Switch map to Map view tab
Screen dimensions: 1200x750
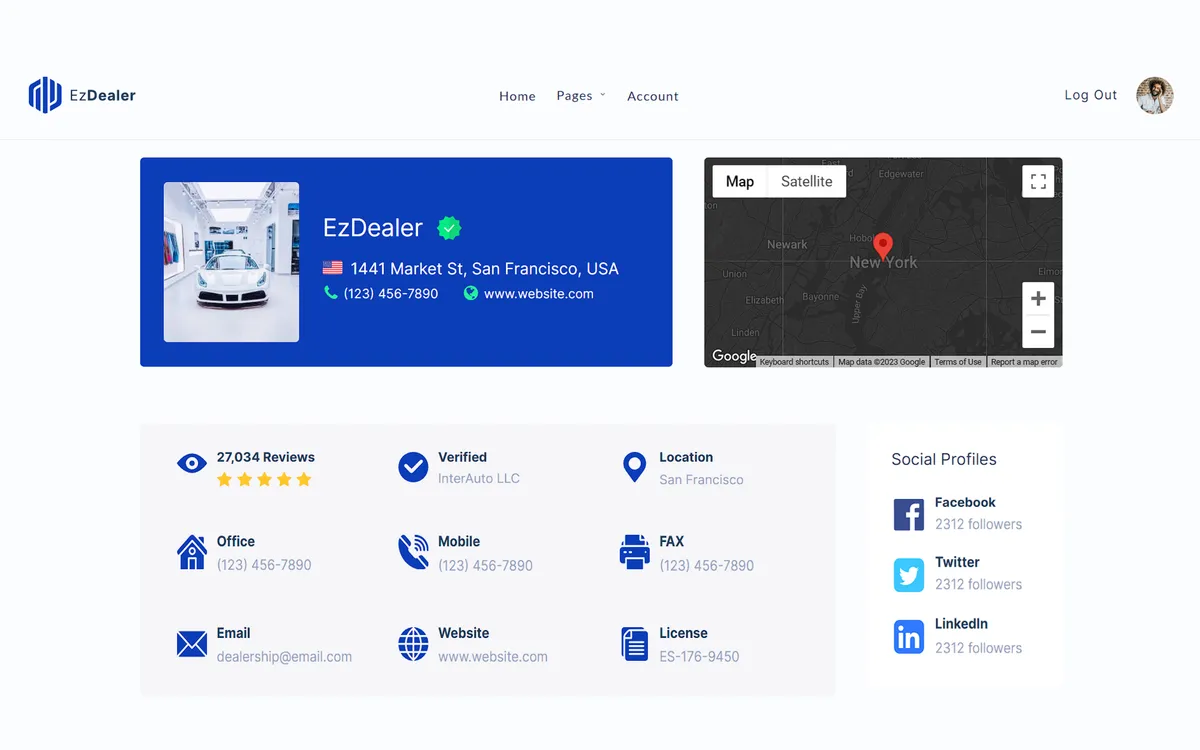[740, 181]
